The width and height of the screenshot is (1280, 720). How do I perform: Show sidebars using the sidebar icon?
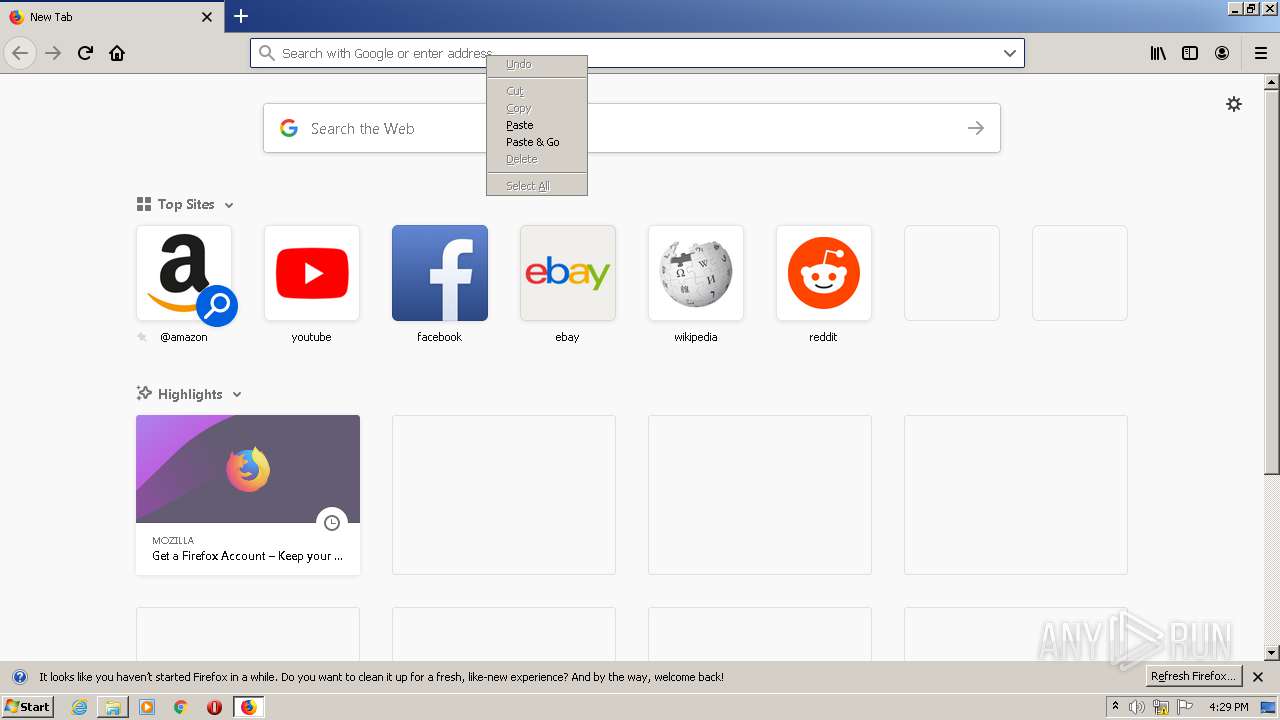coord(1190,53)
